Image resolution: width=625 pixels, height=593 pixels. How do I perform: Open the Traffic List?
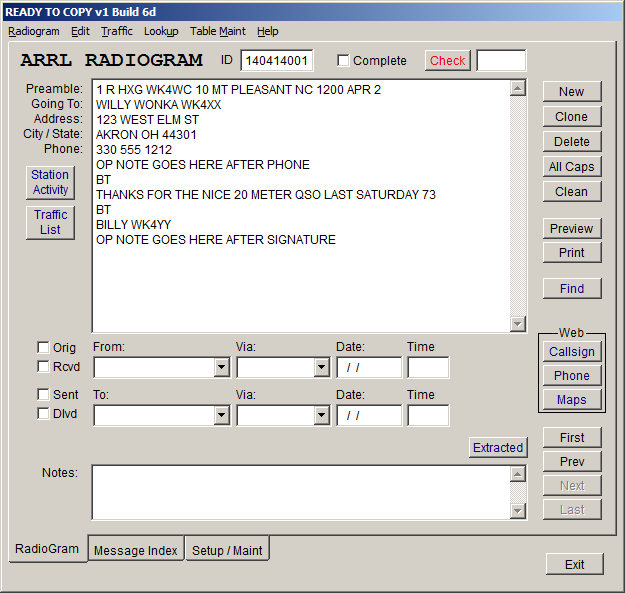[50, 222]
